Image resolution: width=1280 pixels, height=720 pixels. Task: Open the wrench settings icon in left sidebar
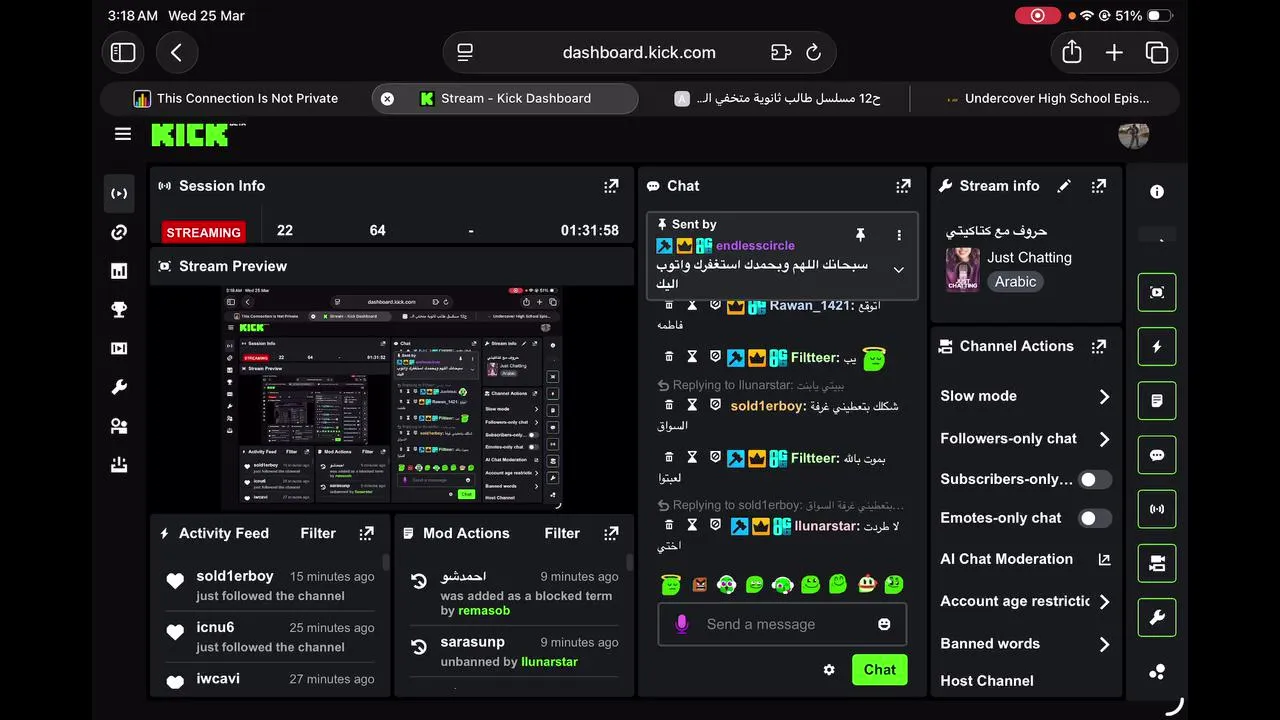(x=119, y=388)
